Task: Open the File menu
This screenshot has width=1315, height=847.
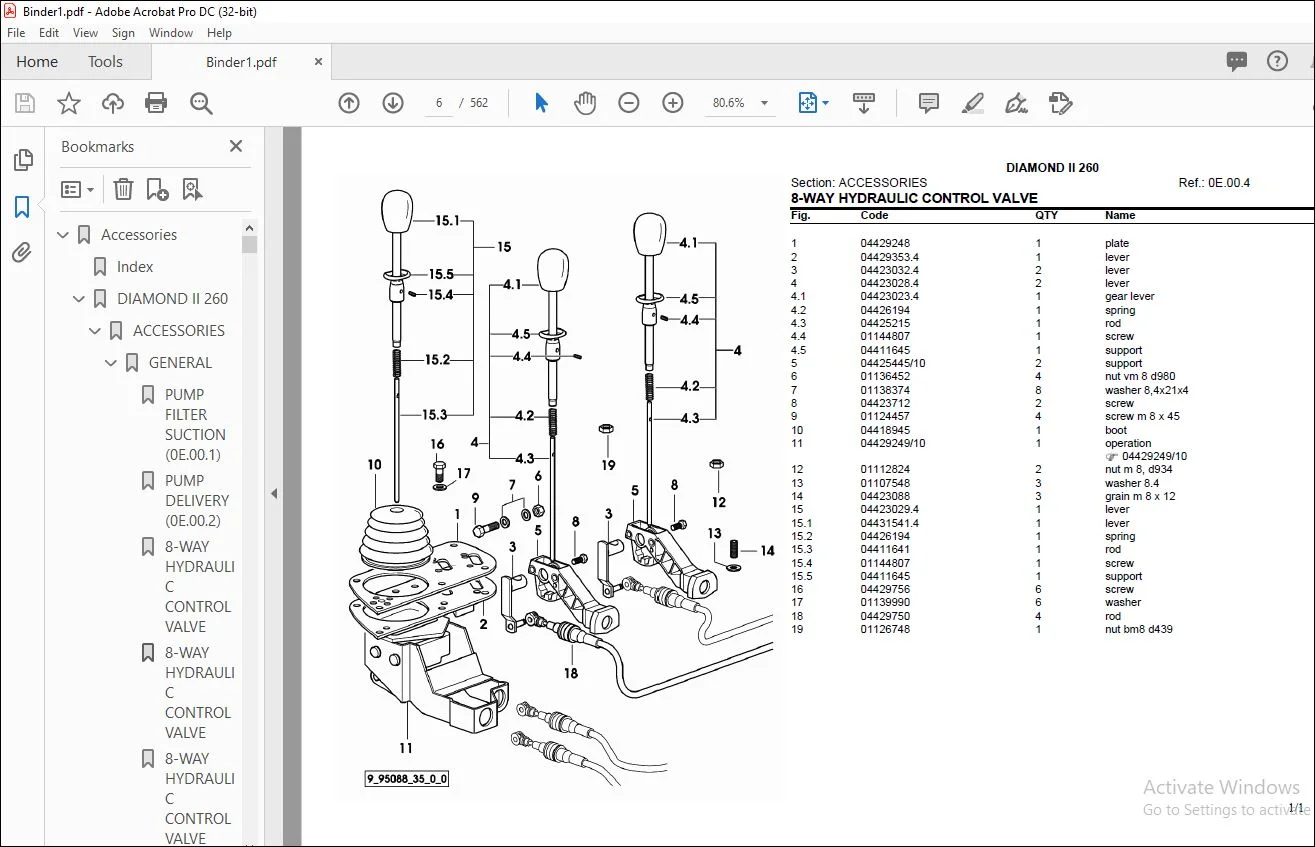Action: pyautogui.click(x=16, y=33)
